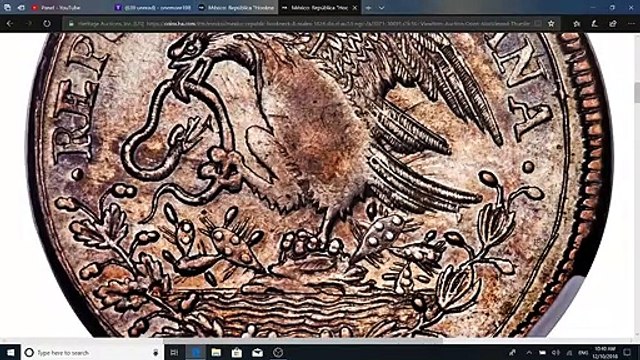This screenshot has width=640, height=360.
Task: Activate Cortana microphone in search box
Action: click(156, 352)
